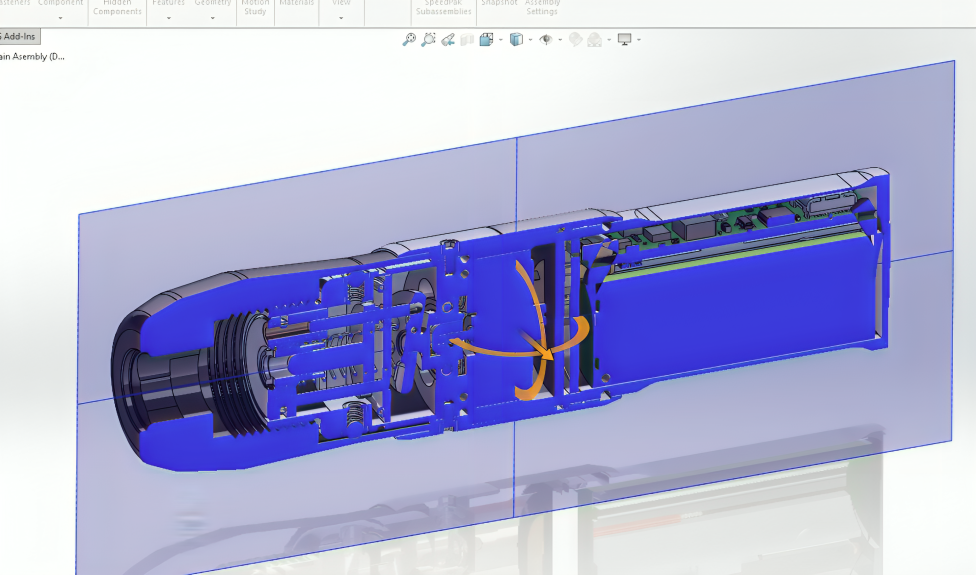Open the Component dropdown arrow in ribbon
Screen dimensions: 976x575
[60, 18]
